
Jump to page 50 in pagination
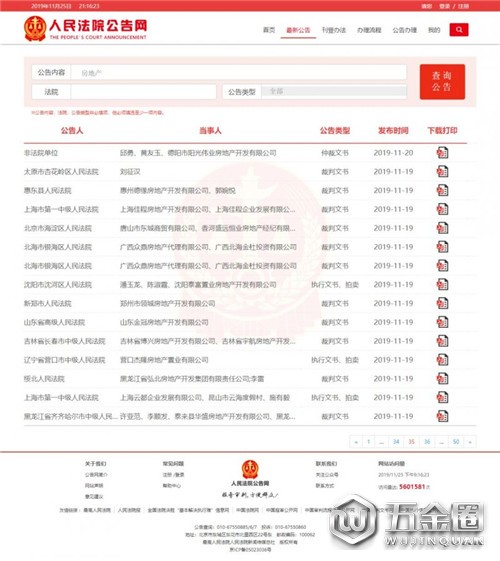click(456, 442)
